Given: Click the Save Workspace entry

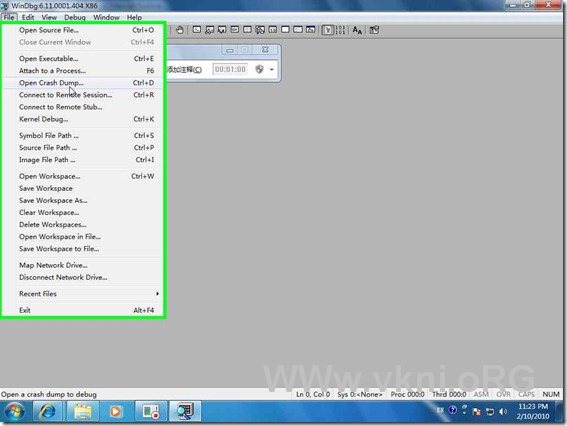Looking at the screenshot, I should click(x=83, y=188).
